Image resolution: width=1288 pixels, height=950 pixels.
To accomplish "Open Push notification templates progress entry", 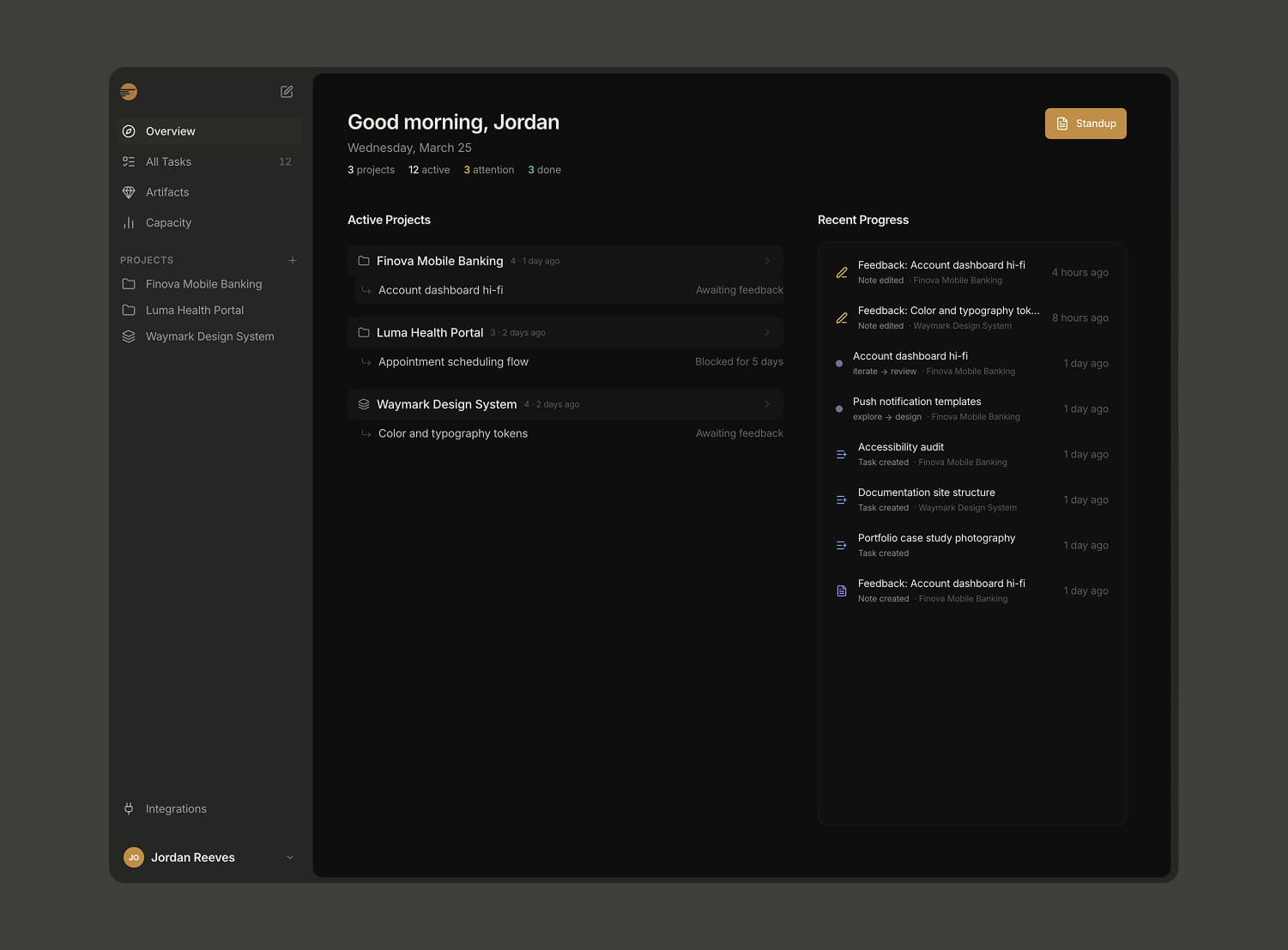I will pos(971,408).
